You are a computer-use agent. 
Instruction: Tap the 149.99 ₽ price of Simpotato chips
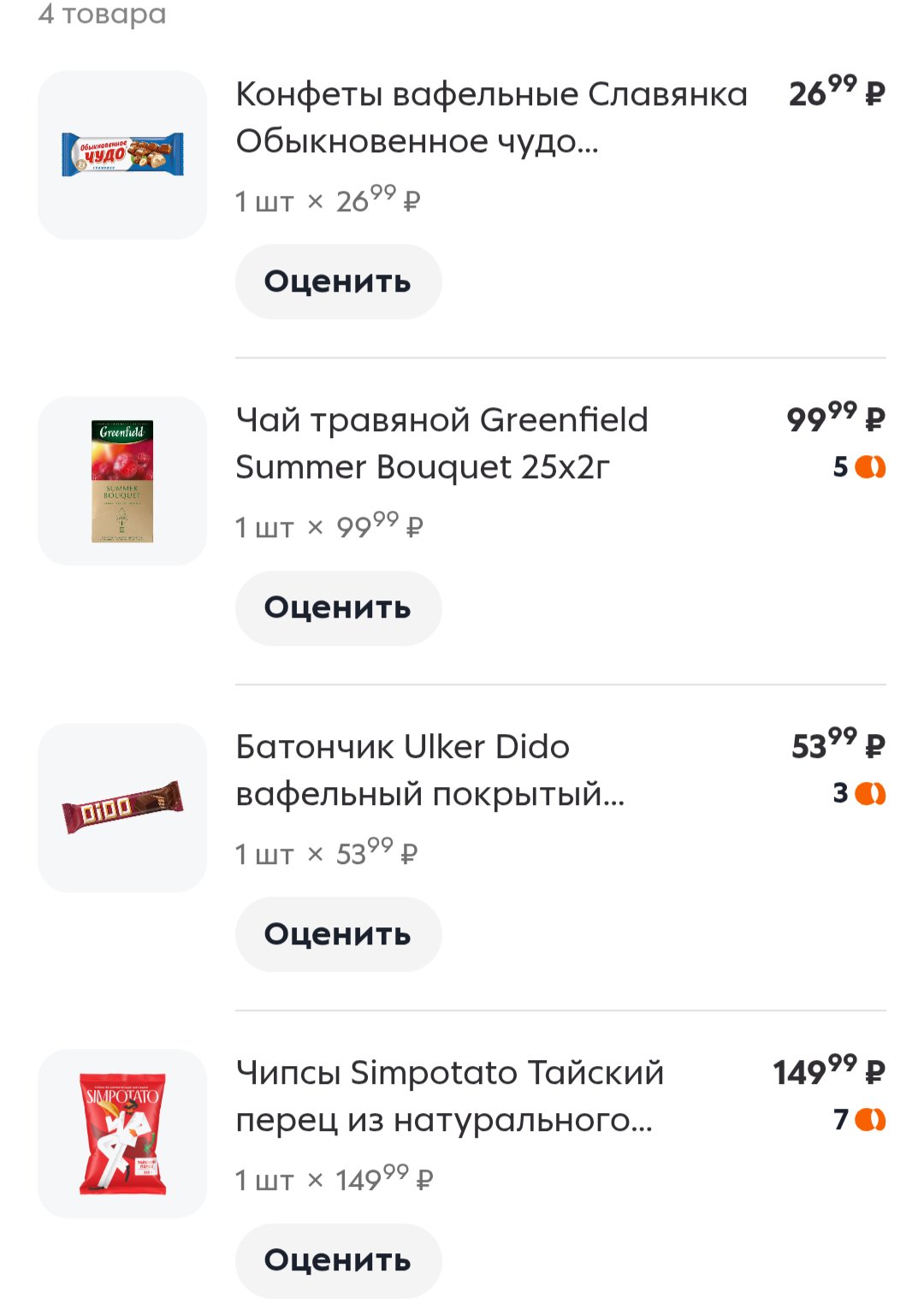coord(829,1070)
